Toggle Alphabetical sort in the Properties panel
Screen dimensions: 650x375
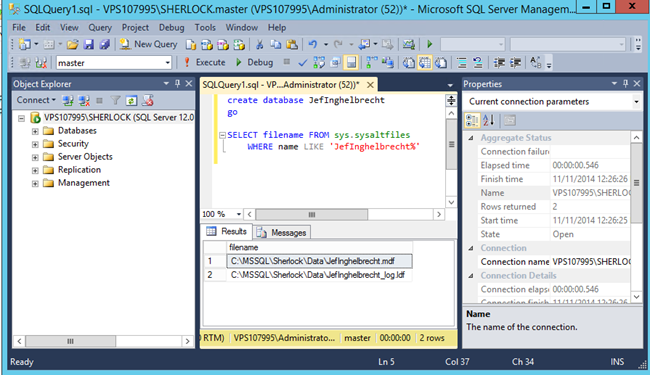[489, 121]
